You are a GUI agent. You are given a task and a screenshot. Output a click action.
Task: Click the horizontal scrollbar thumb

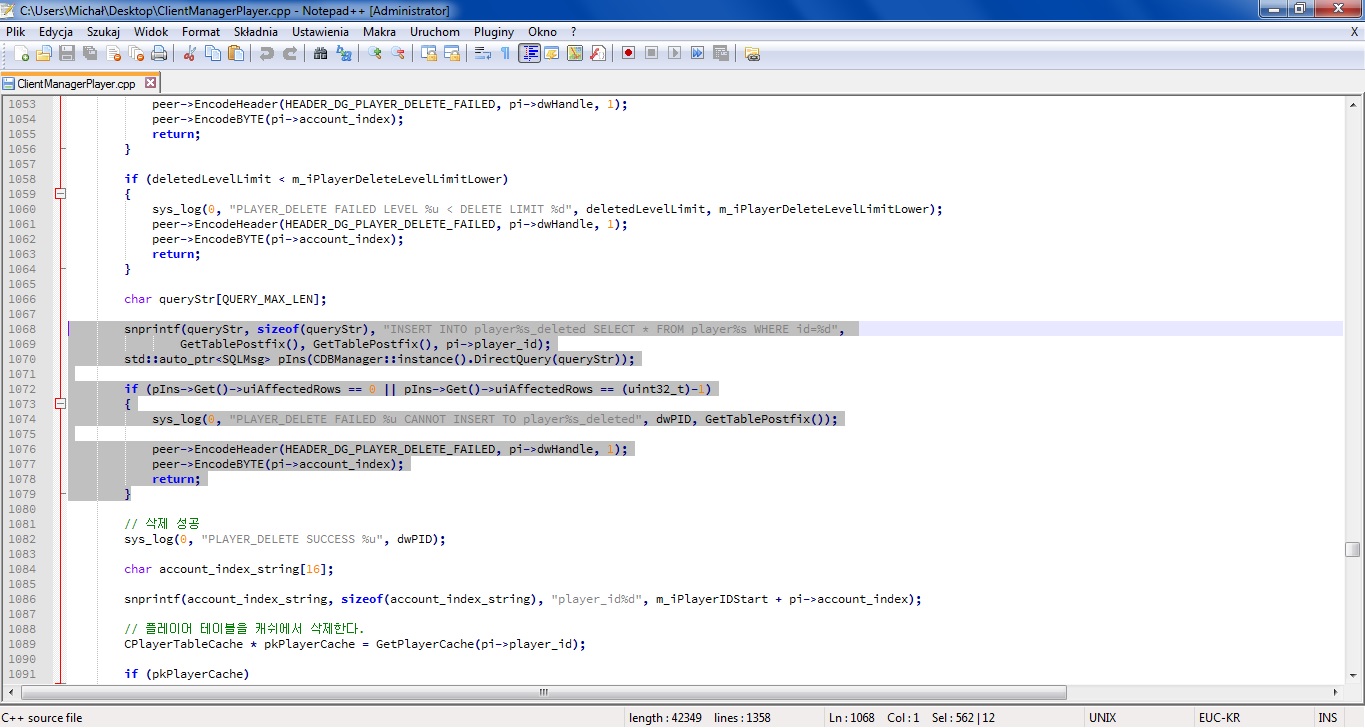point(544,692)
